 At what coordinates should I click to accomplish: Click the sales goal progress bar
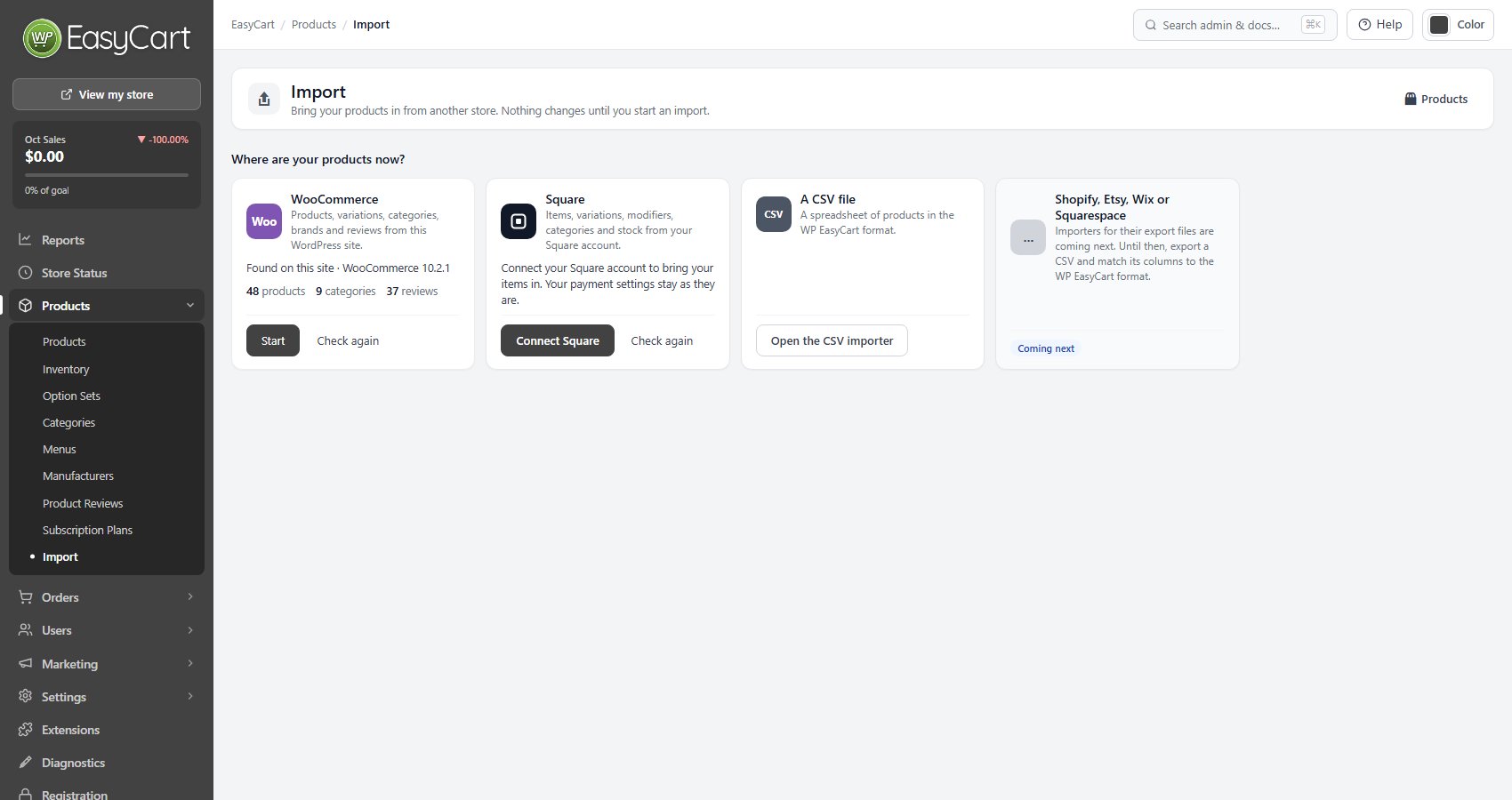click(107, 175)
